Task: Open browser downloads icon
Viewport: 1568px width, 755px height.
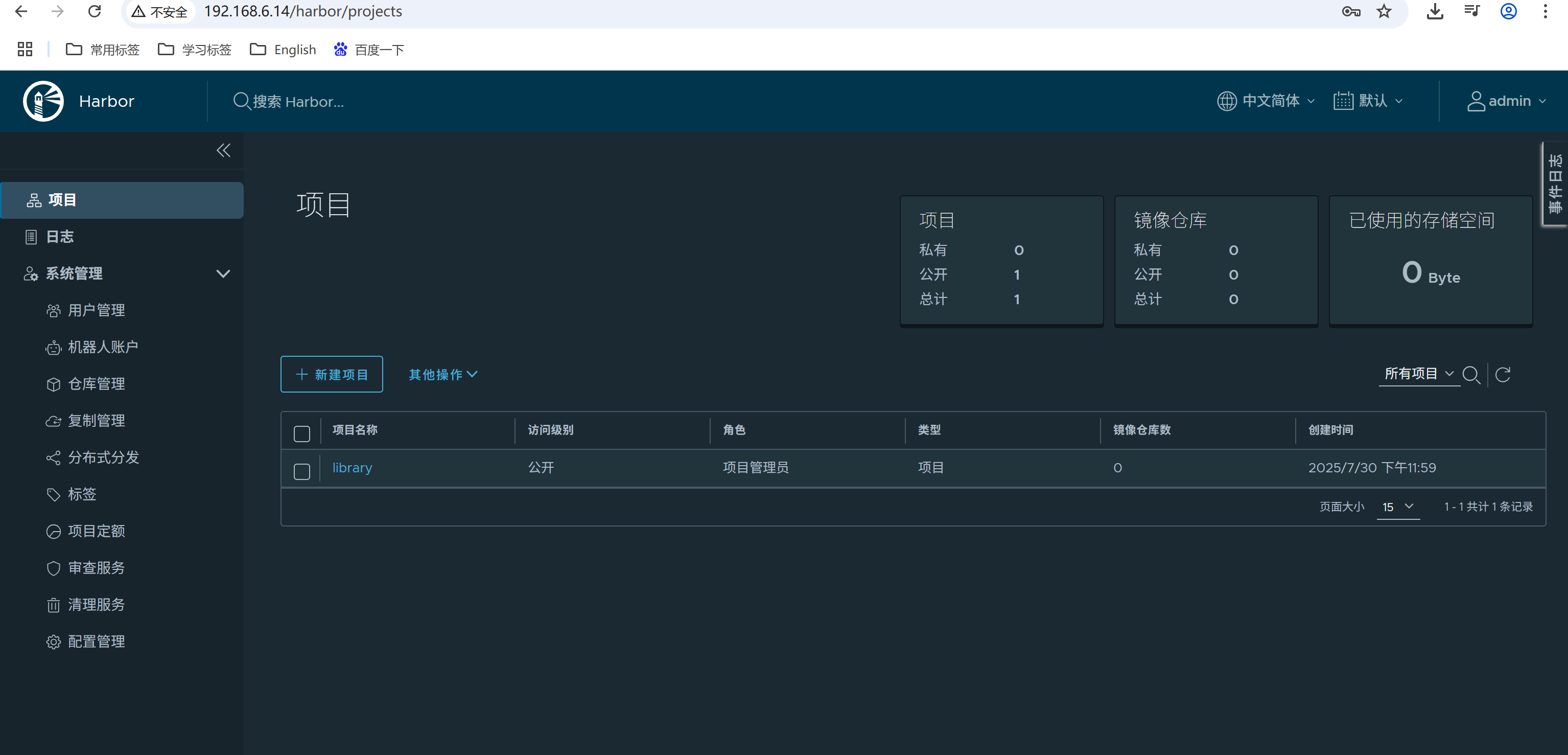Action: click(x=1435, y=12)
